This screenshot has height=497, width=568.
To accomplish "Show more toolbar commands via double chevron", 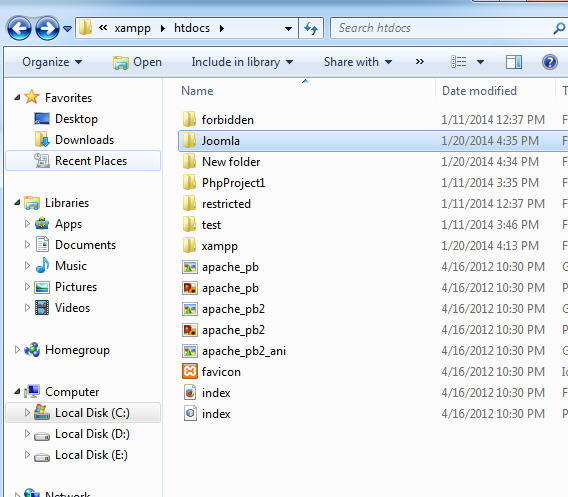I will pos(419,62).
